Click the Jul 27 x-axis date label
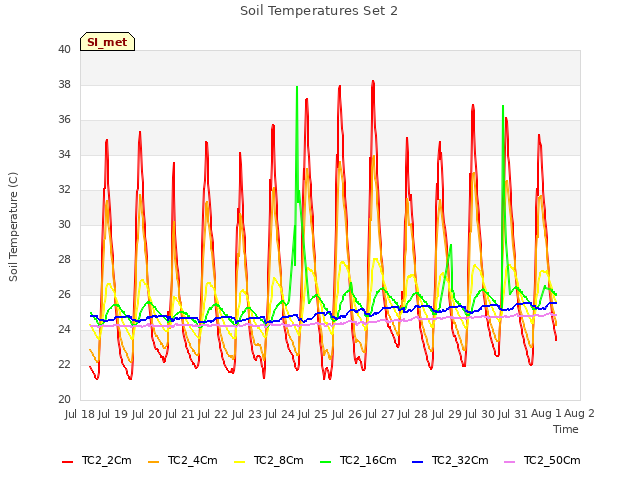 [x=380, y=414]
